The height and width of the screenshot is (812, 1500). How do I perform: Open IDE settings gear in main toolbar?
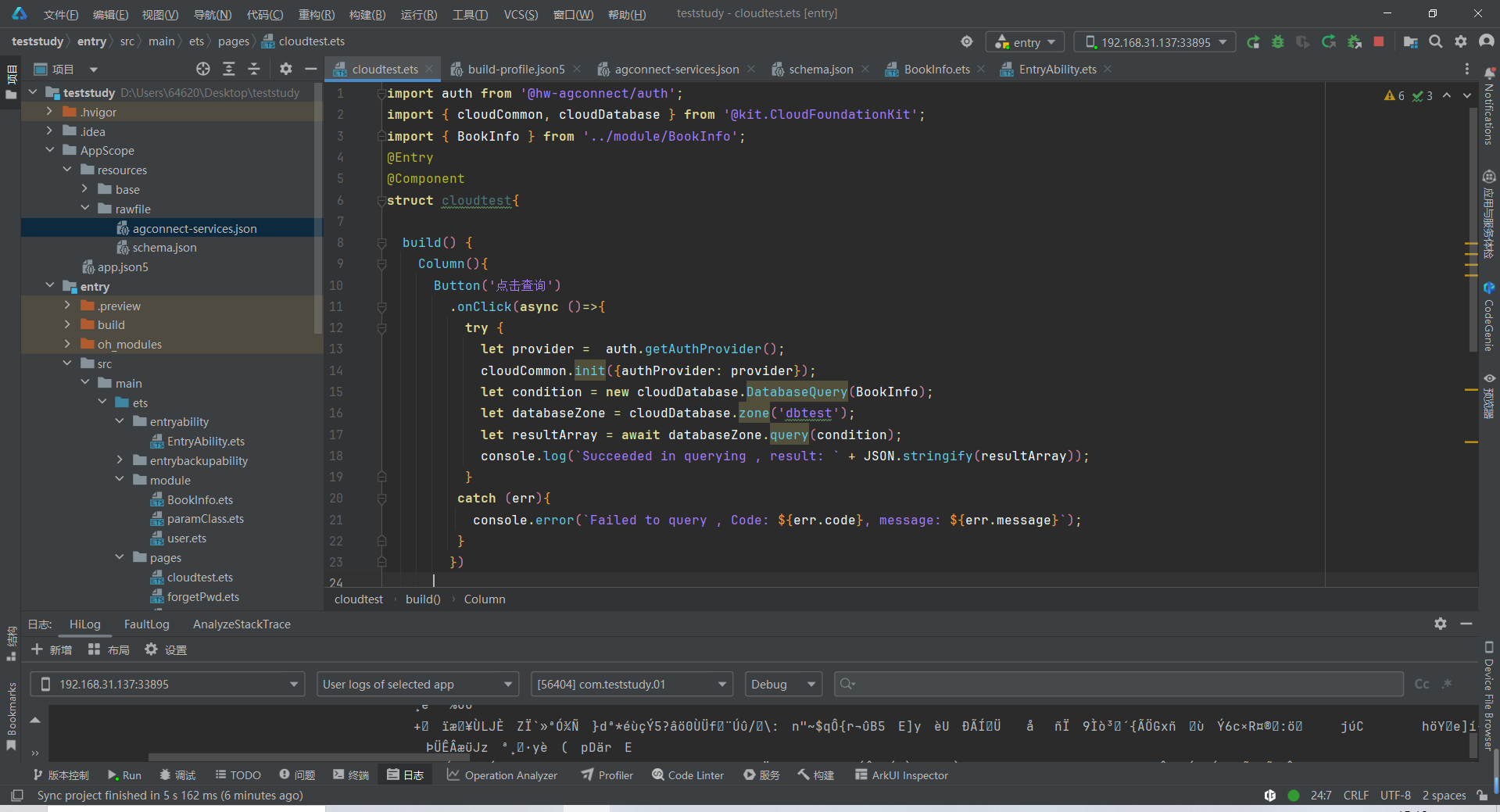(1461, 42)
